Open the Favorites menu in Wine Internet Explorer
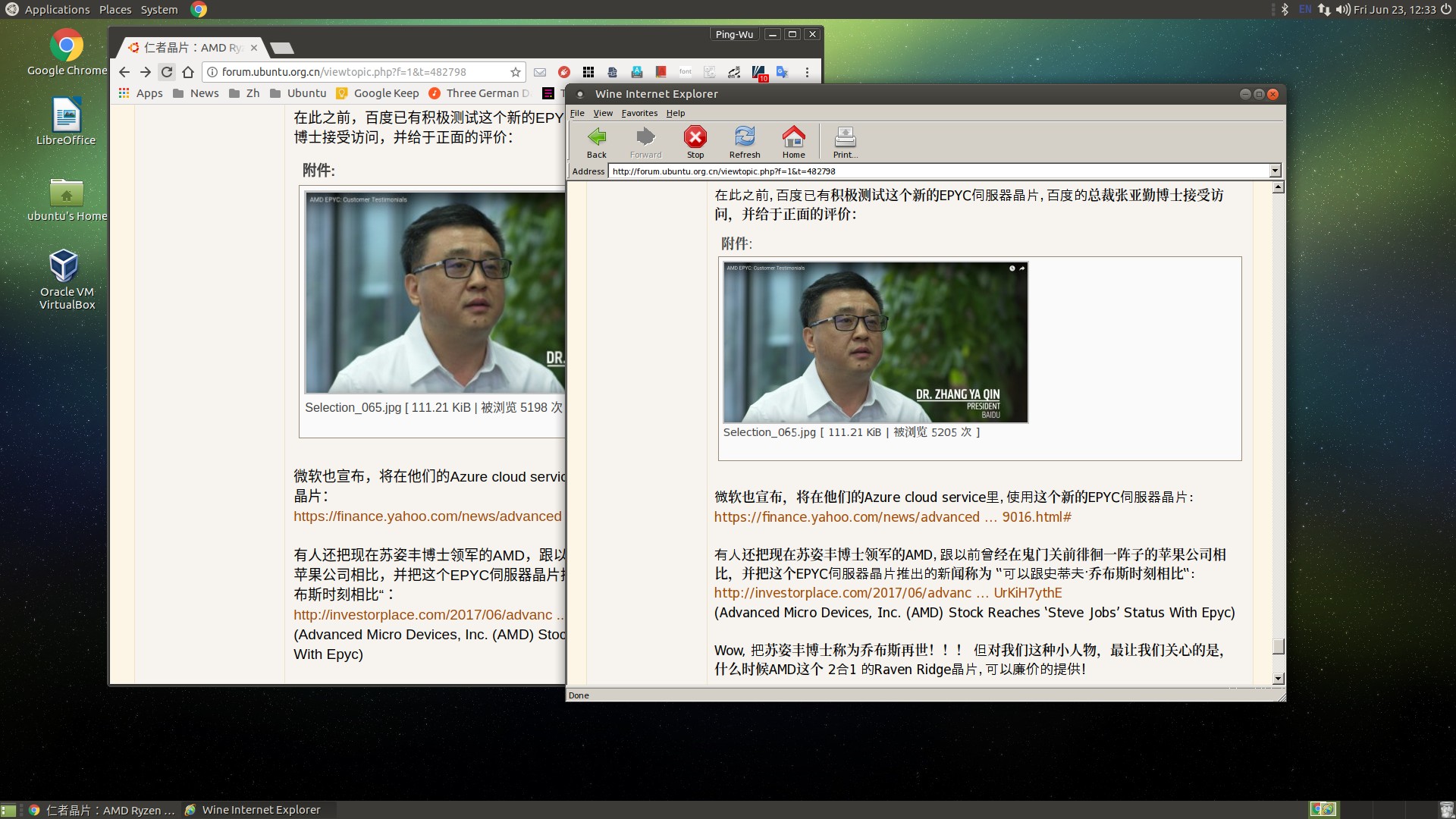Image resolution: width=1456 pixels, height=819 pixels. (x=639, y=113)
